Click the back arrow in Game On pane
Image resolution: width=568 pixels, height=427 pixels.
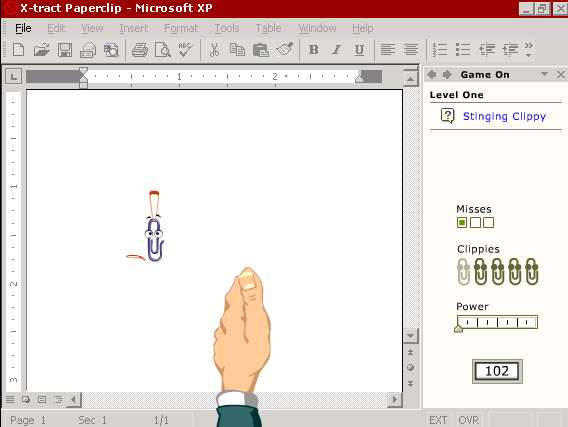coord(431,75)
